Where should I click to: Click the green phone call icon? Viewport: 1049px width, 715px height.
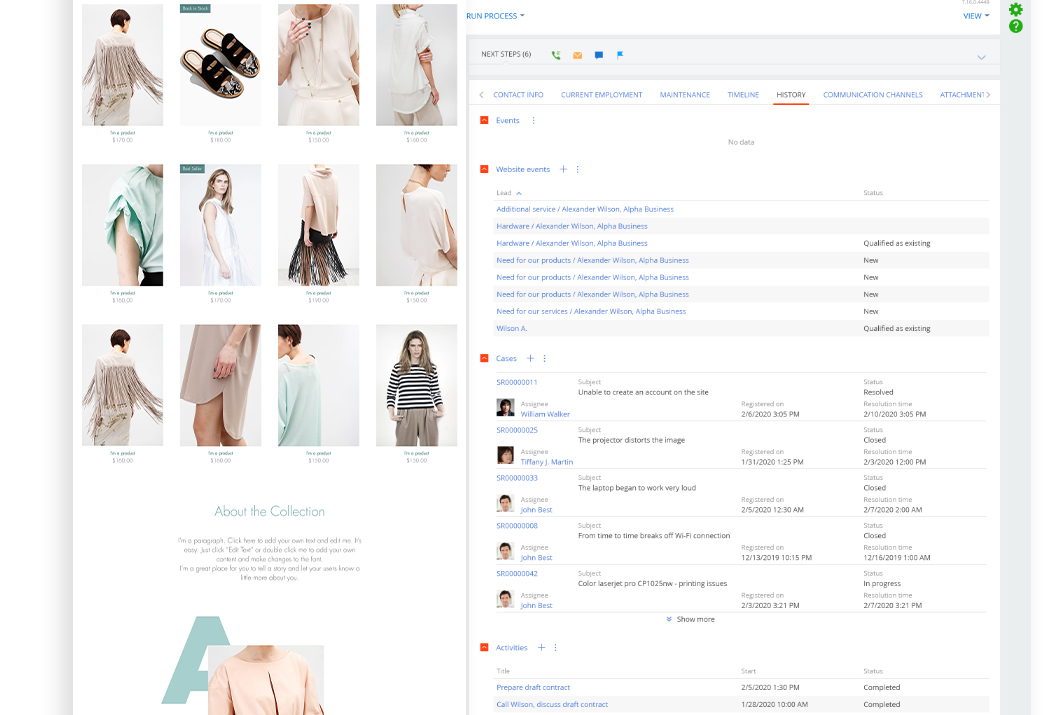(556, 55)
